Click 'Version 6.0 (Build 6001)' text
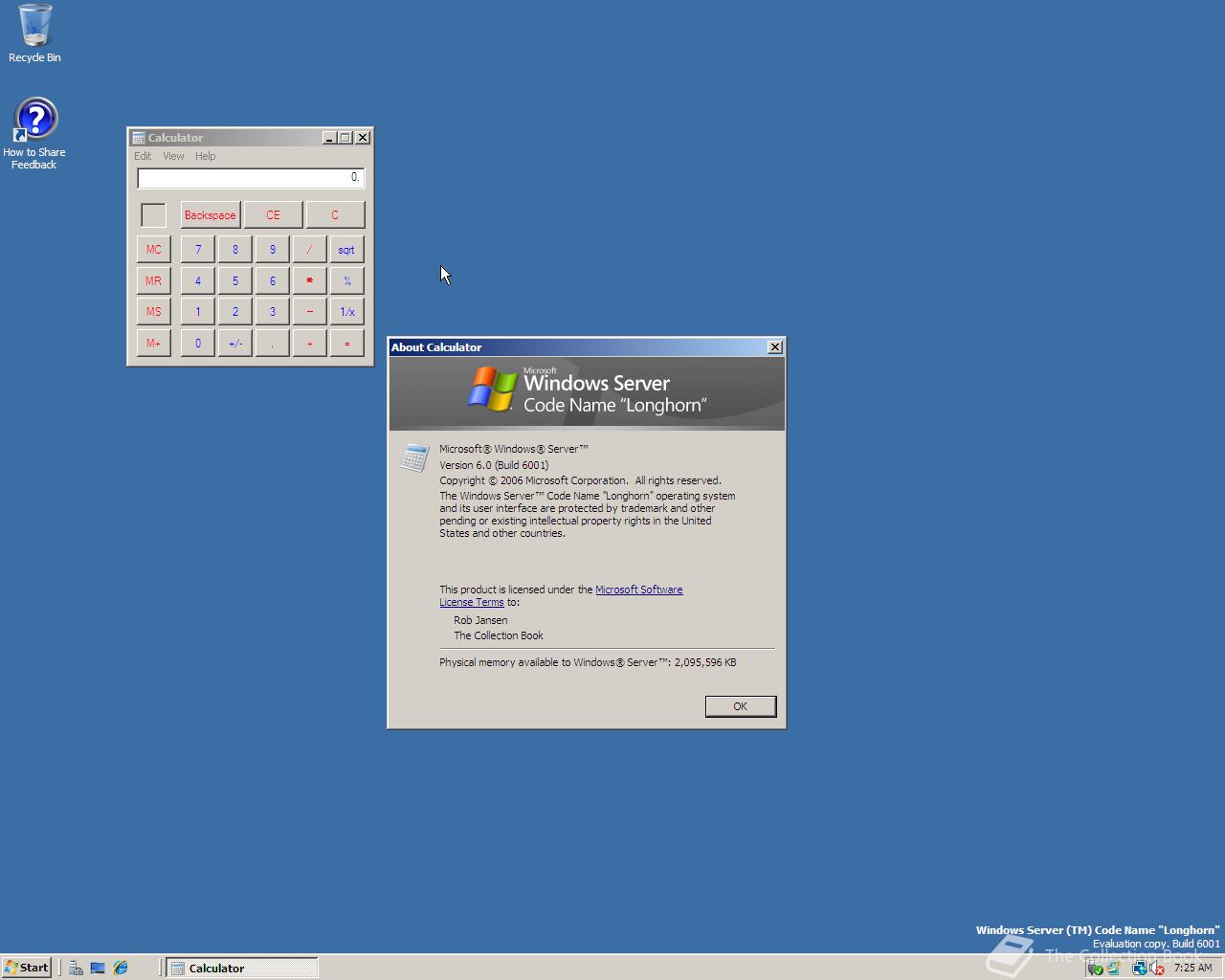This screenshot has width=1225, height=980. coord(494,465)
